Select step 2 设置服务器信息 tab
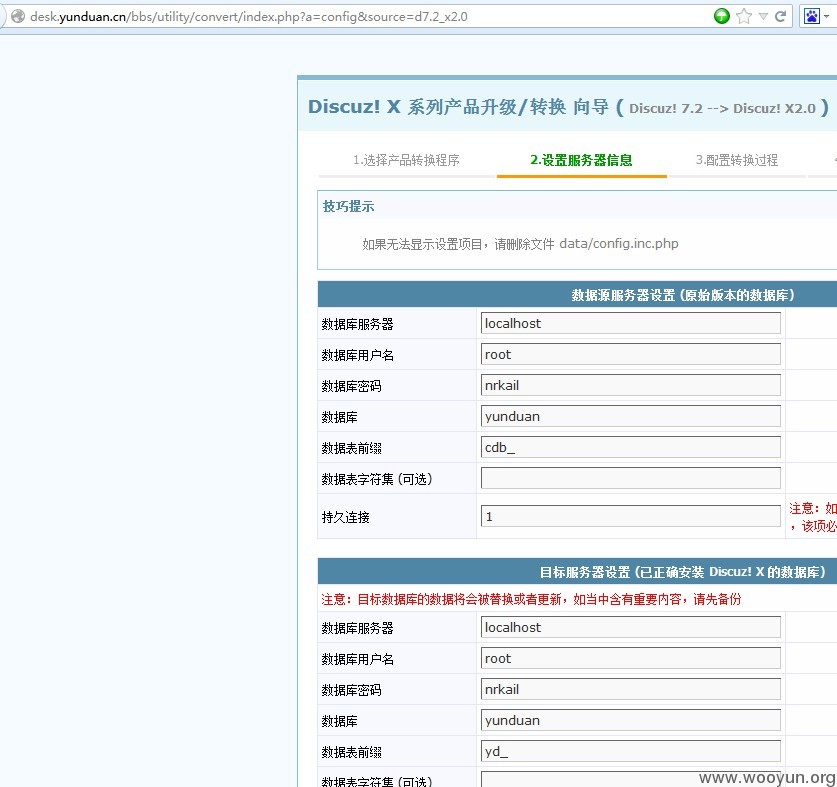 (x=581, y=160)
